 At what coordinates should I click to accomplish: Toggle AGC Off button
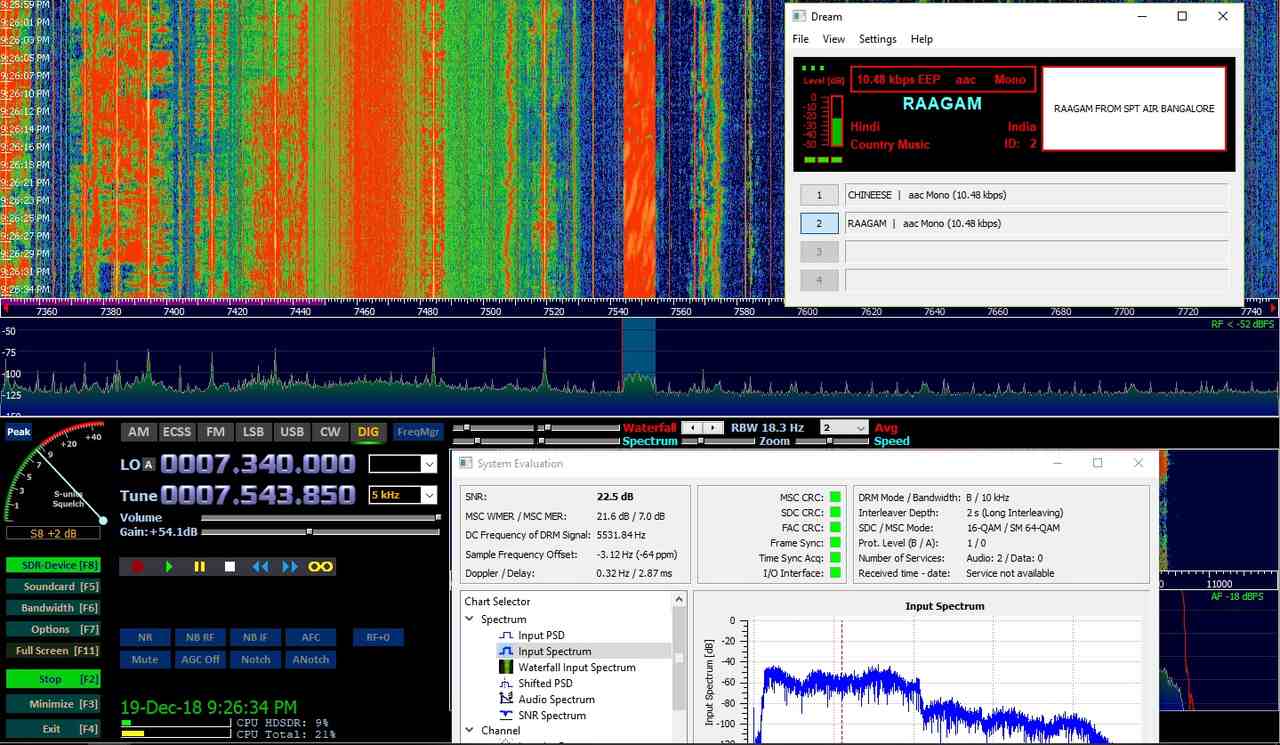(200, 659)
